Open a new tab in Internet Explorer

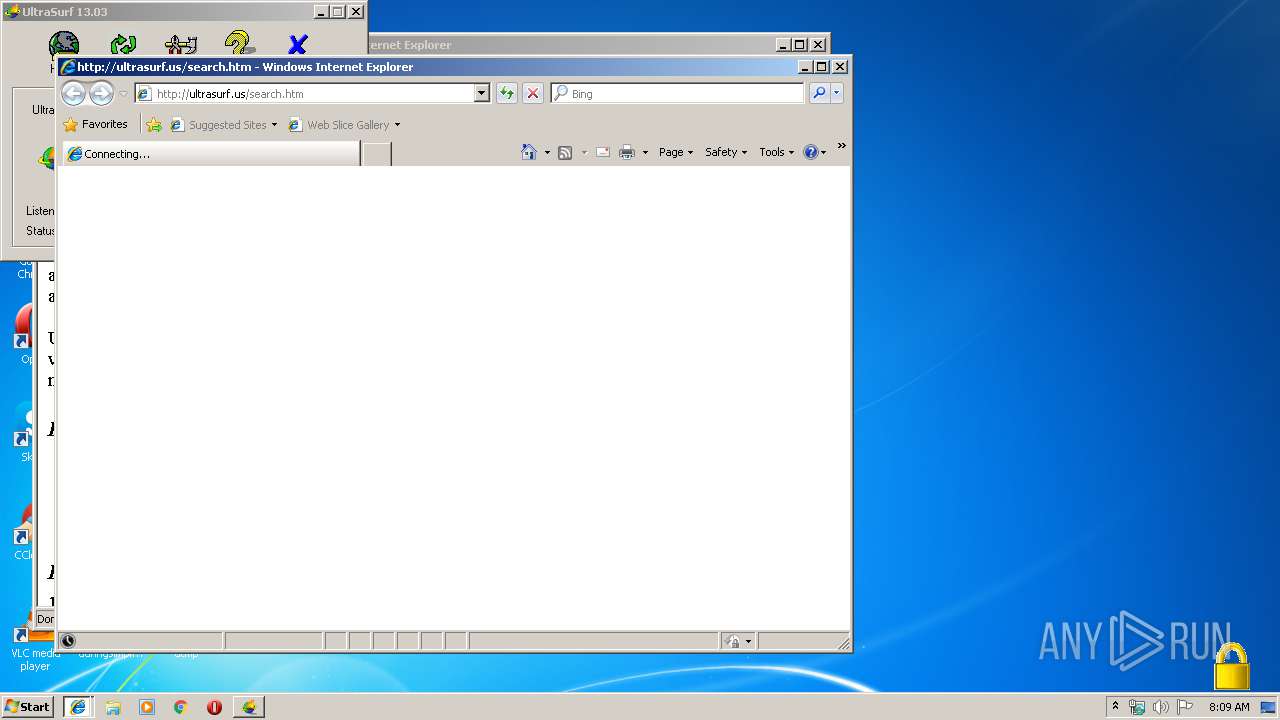pos(376,153)
